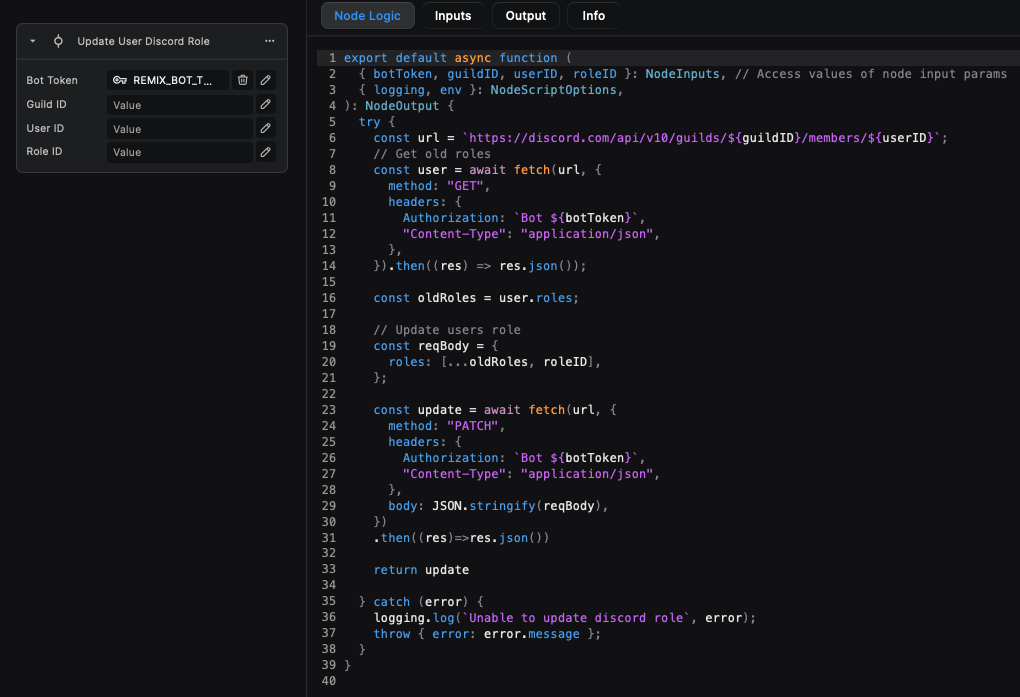This screenshot has width=1020, height=697.
Task: Select the REMIX_BOT_T... secret value
Action: (172, 80)
